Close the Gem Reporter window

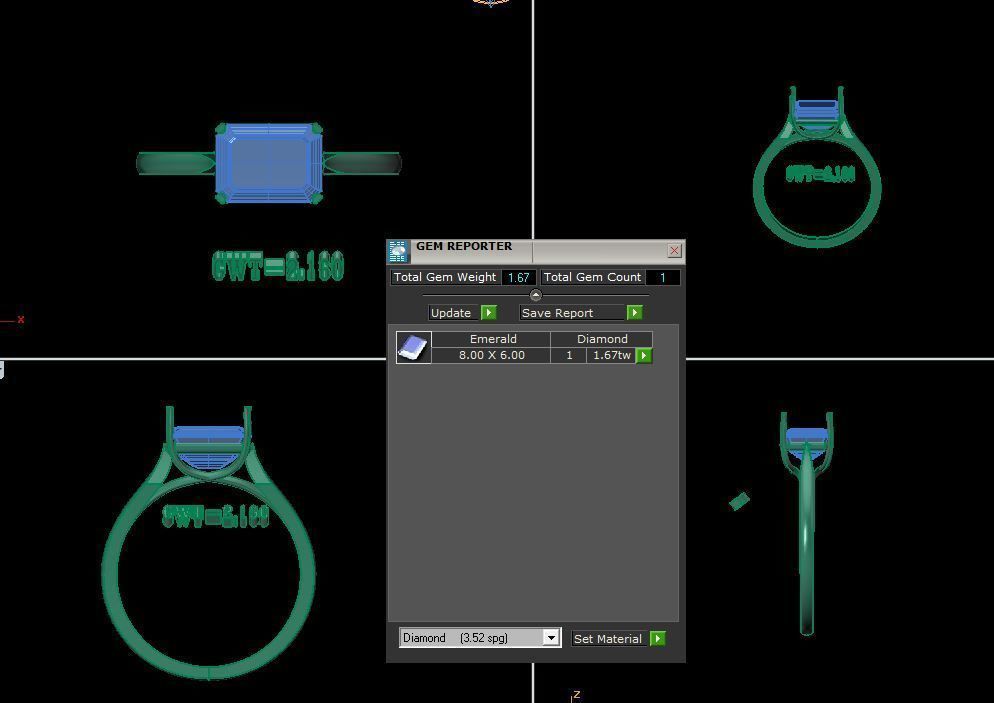(x=674, y=250)
